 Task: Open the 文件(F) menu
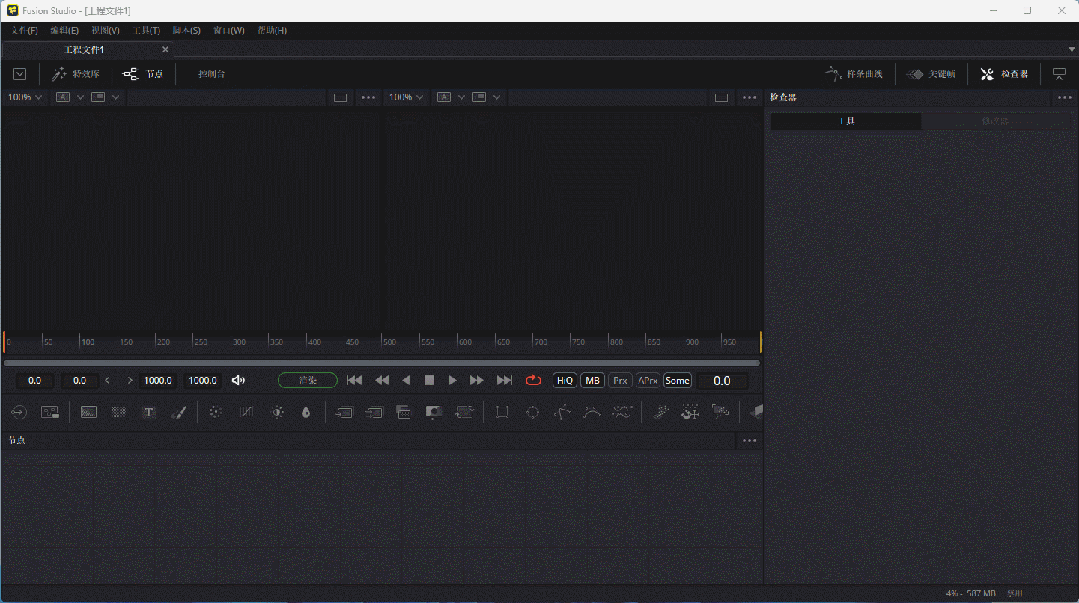[x=24, y=30]
